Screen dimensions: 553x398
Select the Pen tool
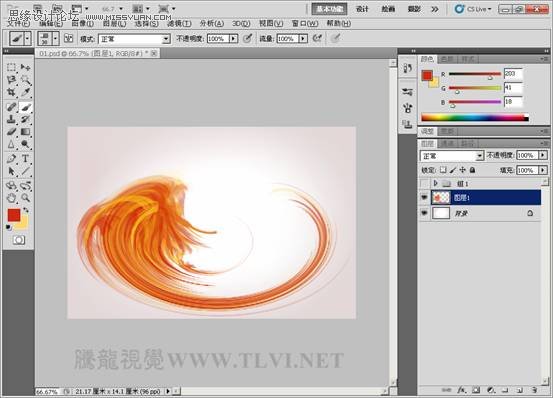click(11, 159)
